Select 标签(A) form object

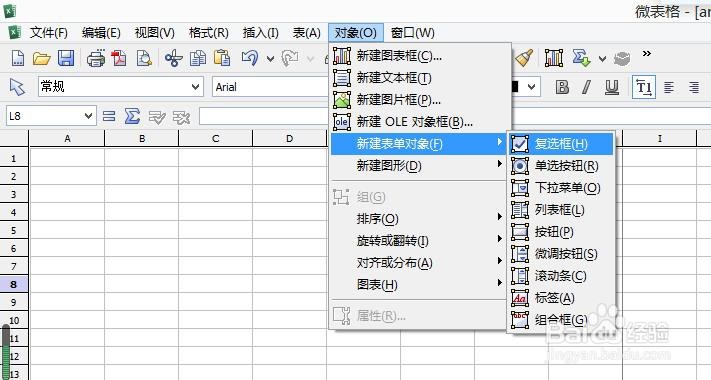[x=561, y=298]
